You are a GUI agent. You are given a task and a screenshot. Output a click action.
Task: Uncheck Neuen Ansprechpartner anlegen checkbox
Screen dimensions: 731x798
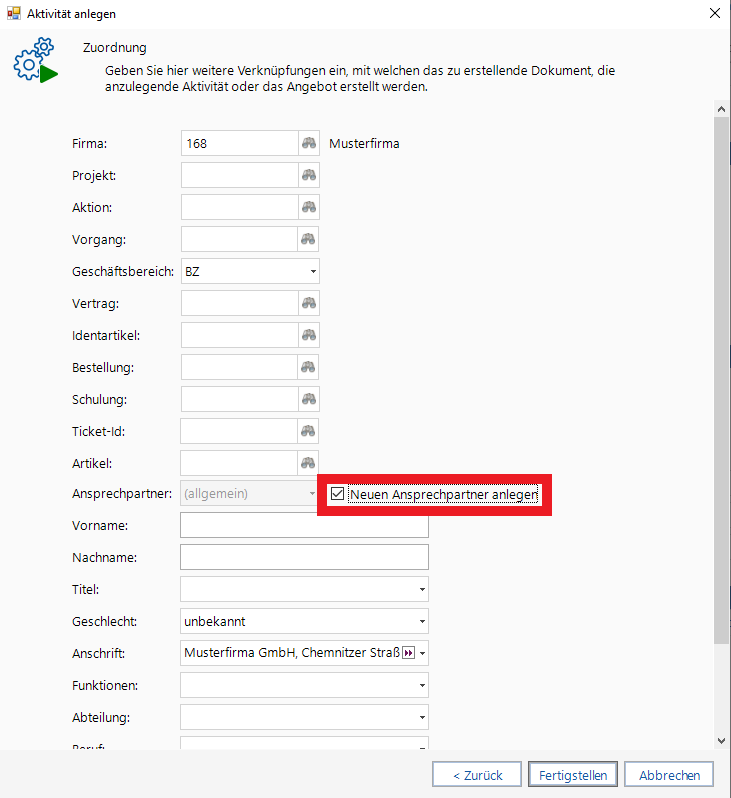pos(338,494)
